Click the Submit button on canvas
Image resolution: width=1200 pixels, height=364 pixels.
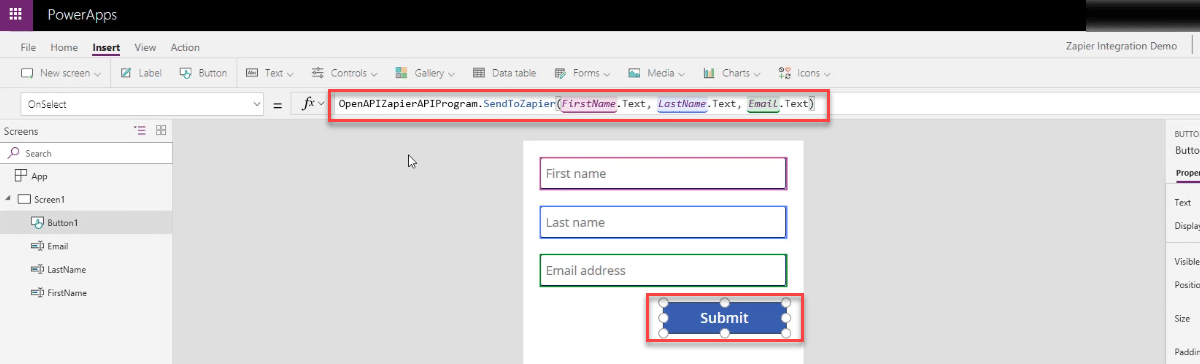coord(724,318)
